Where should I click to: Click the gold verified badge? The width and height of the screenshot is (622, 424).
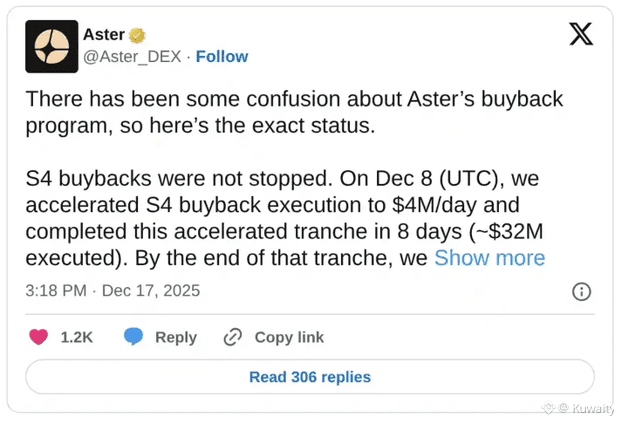[137, 35]
